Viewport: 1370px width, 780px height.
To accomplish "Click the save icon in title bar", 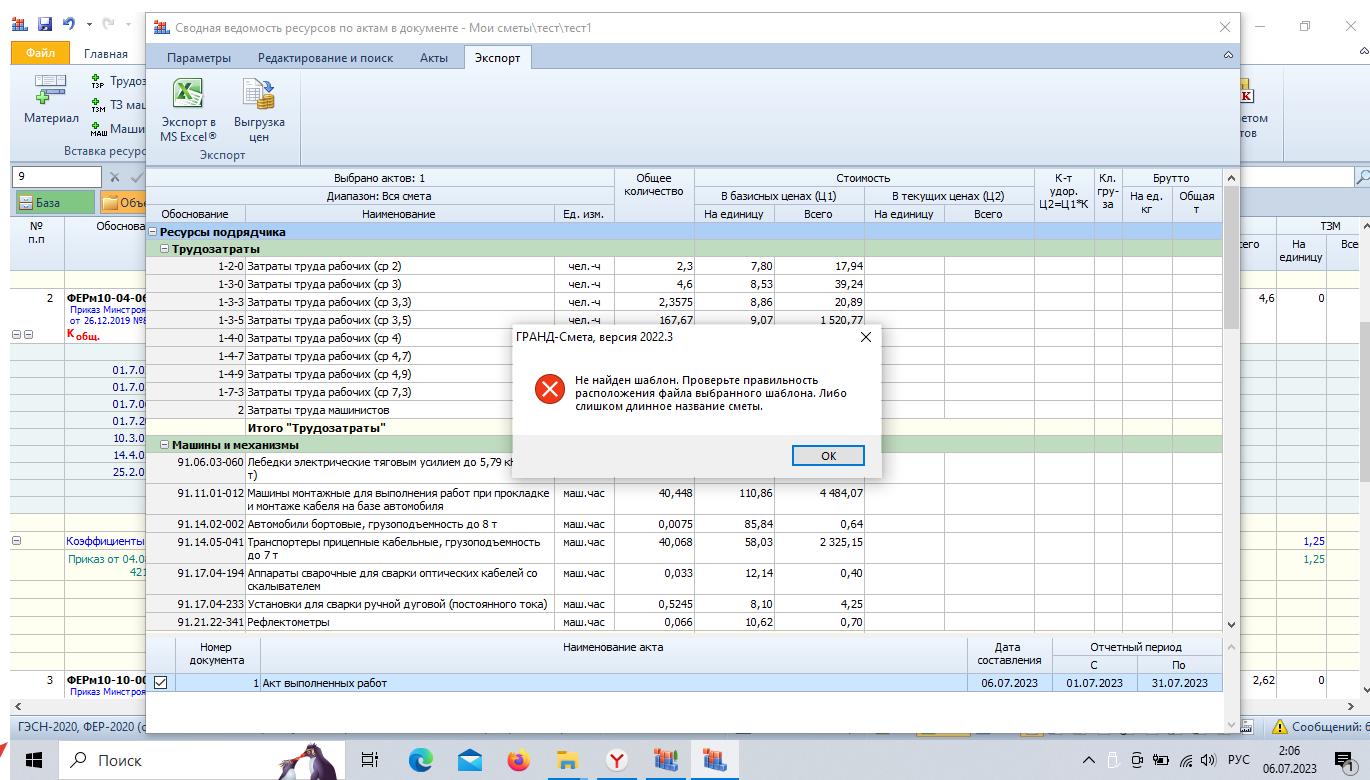I will click(x=44, y=24).
